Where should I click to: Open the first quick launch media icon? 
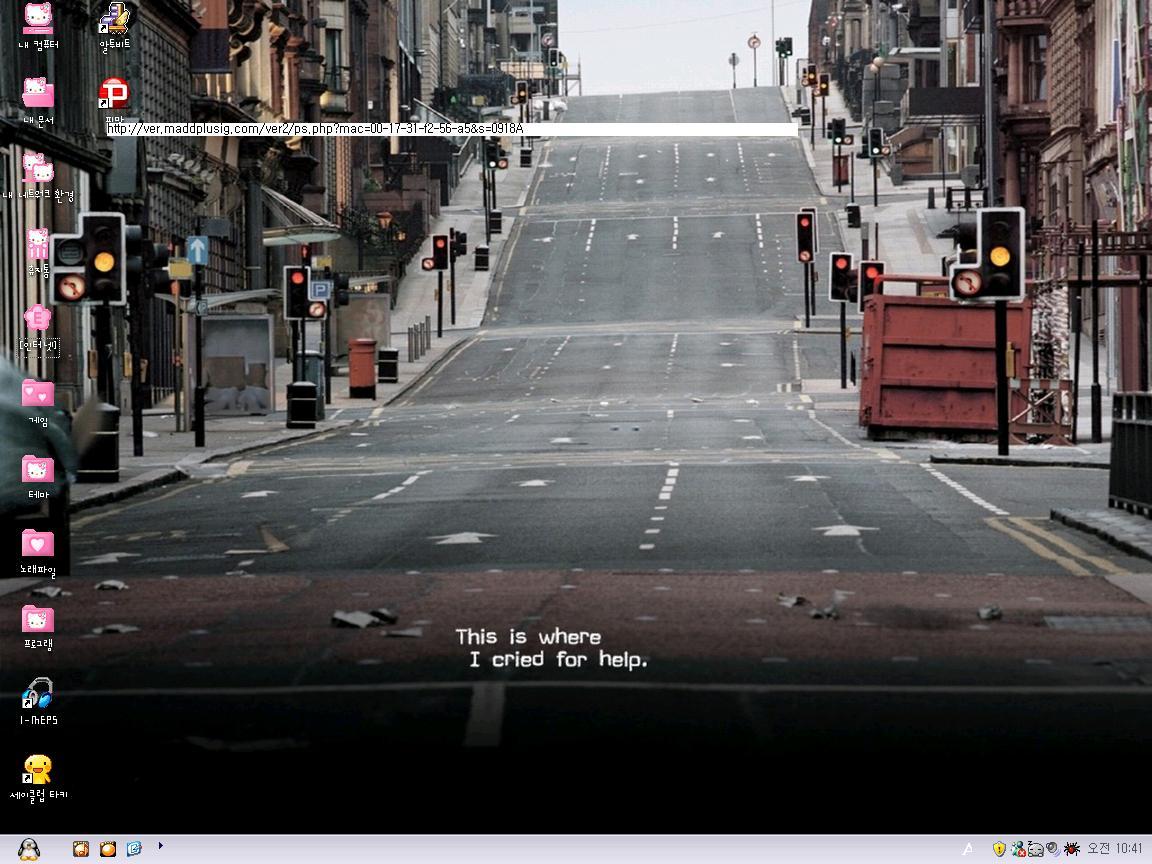pos(81,849)
